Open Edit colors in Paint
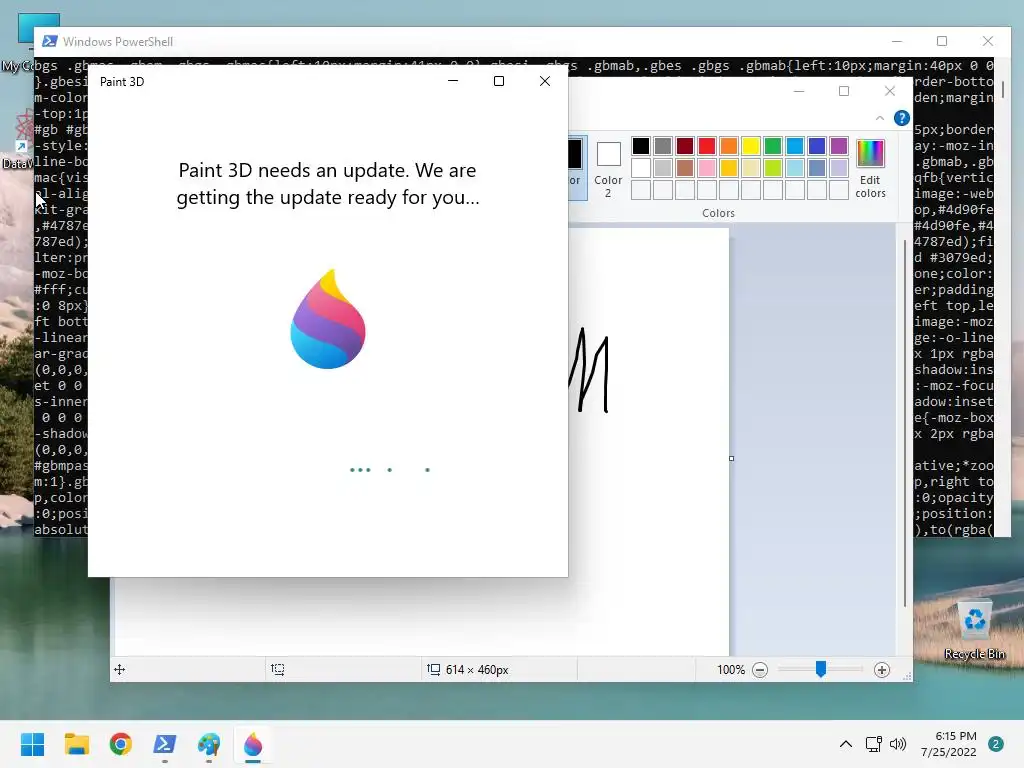 871,168
